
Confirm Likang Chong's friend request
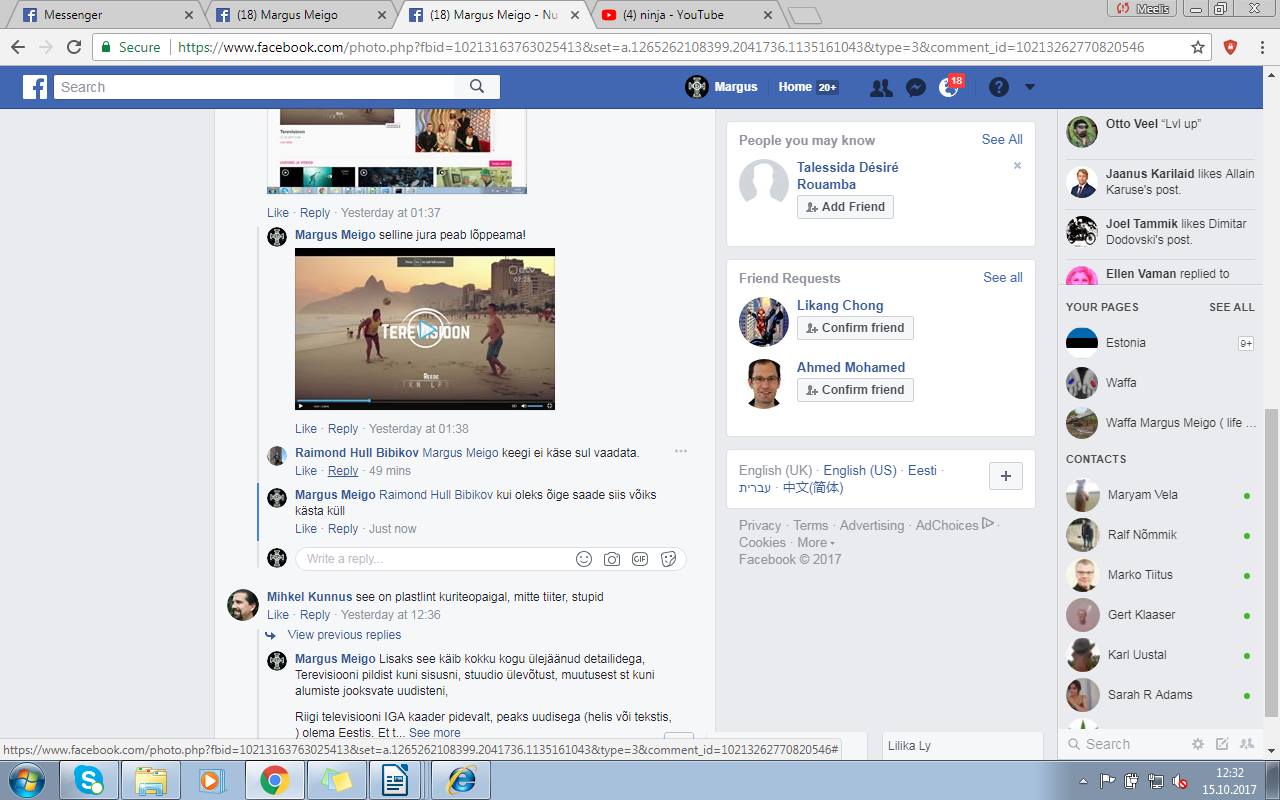point(855,328)
